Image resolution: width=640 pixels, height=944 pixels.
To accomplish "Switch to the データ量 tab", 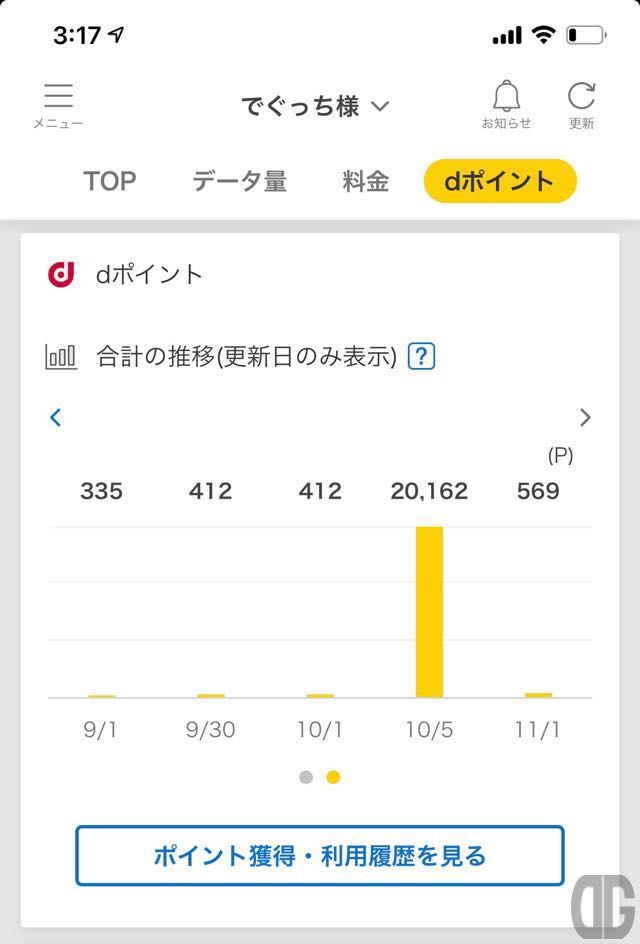I will [x=239, y=181].
